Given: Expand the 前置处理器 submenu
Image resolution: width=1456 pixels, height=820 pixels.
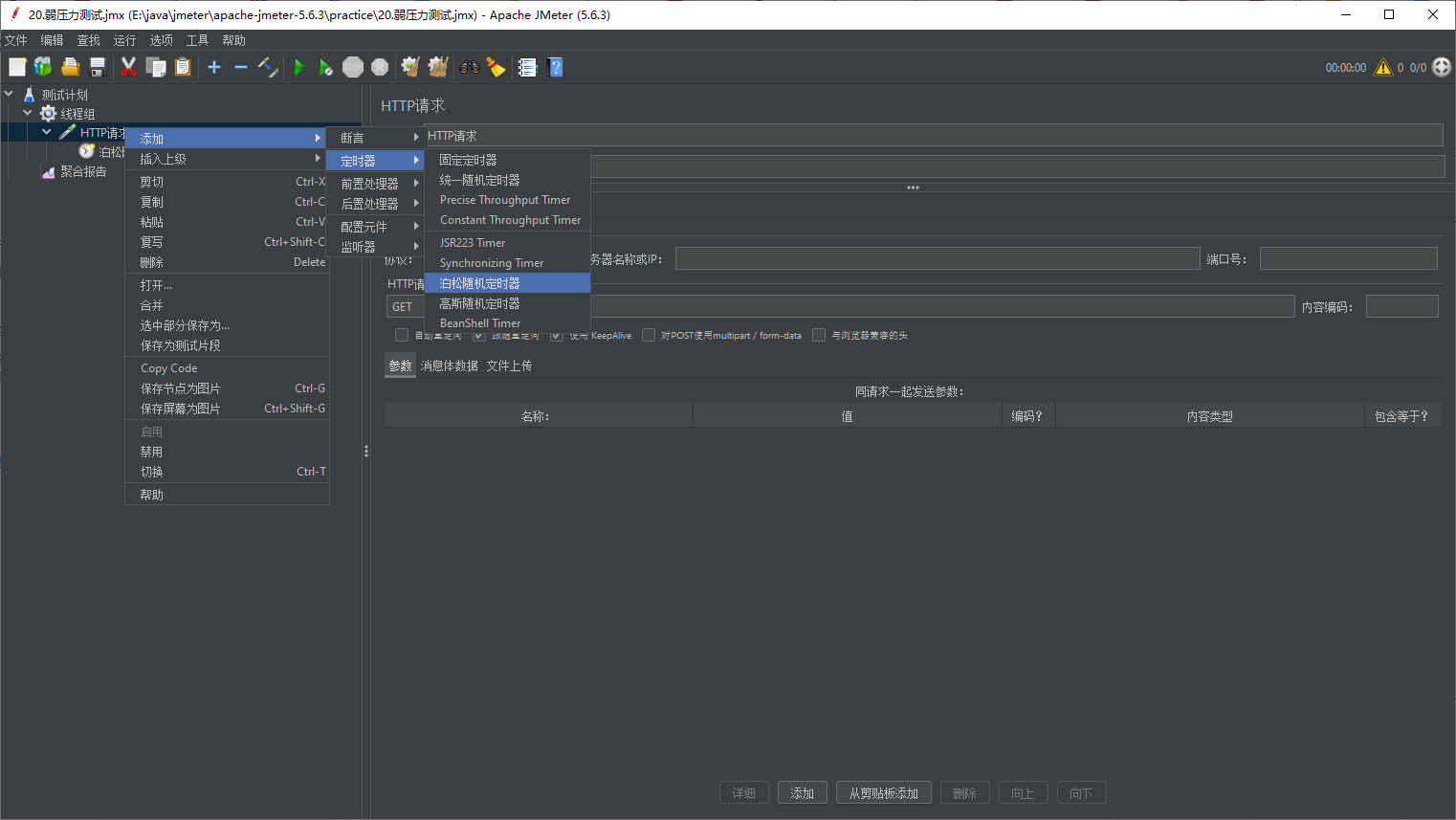Looking at the screenshot, I should (376, 183).
